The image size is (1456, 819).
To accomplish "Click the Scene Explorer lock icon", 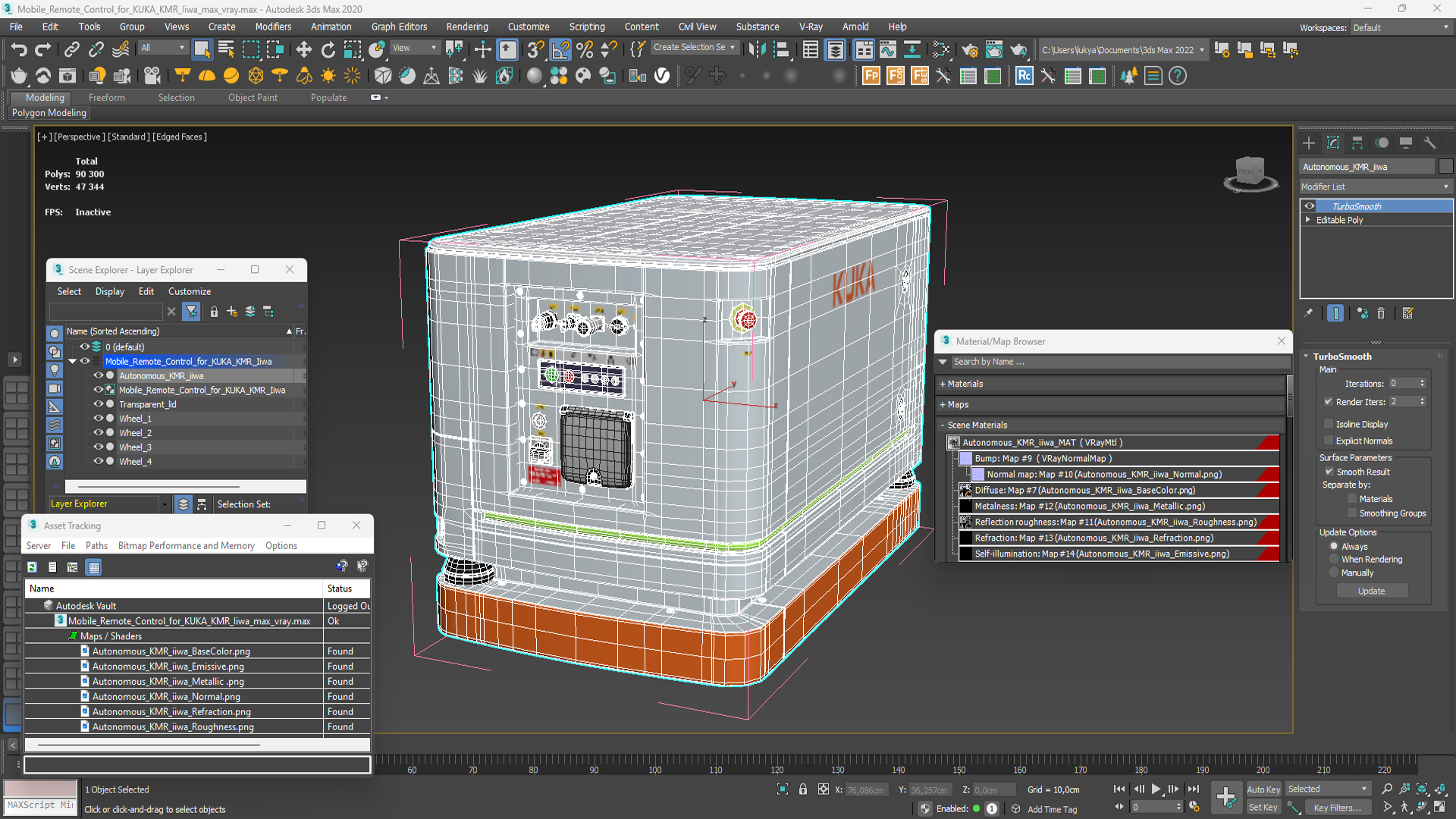I will click(214, 312).
